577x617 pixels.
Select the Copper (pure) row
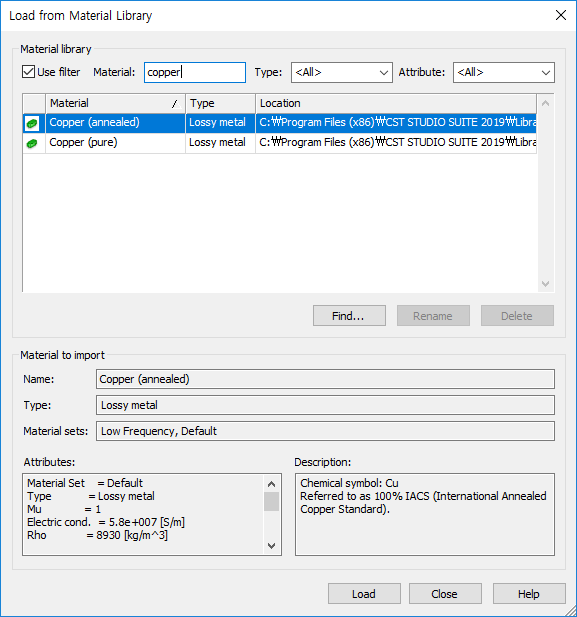(x=280, y=143)
